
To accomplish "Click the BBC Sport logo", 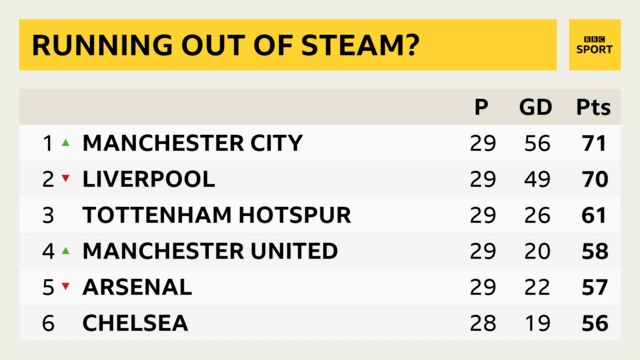I will click(594, 45).
